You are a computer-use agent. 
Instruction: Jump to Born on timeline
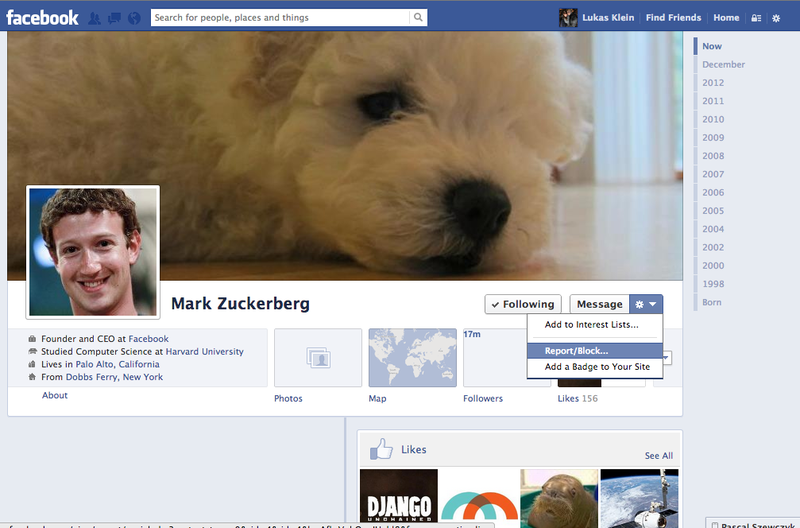(712, 303)
